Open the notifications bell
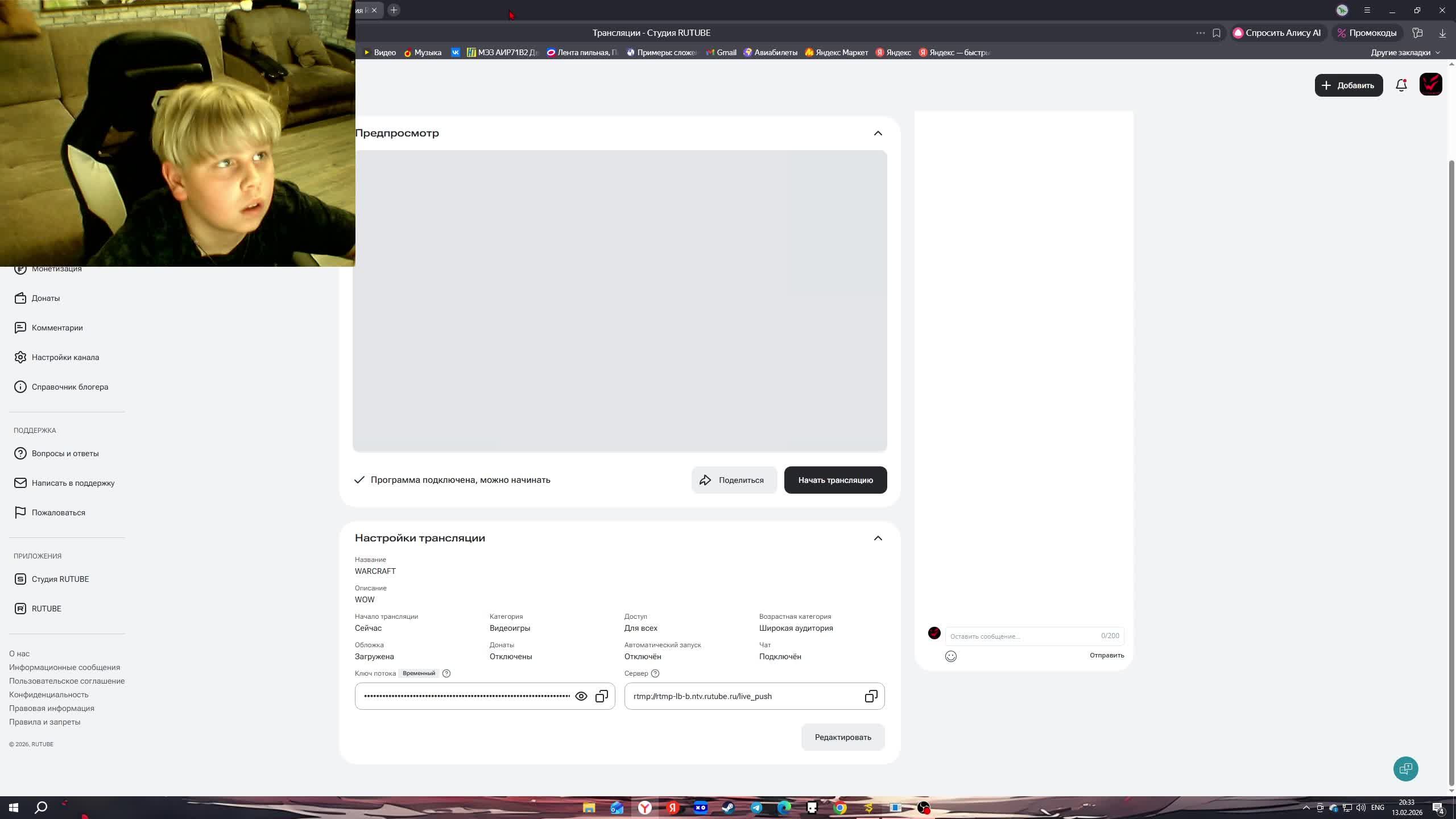Image resolution: width=1456 pixels, height=819 pixels. 1401,85
